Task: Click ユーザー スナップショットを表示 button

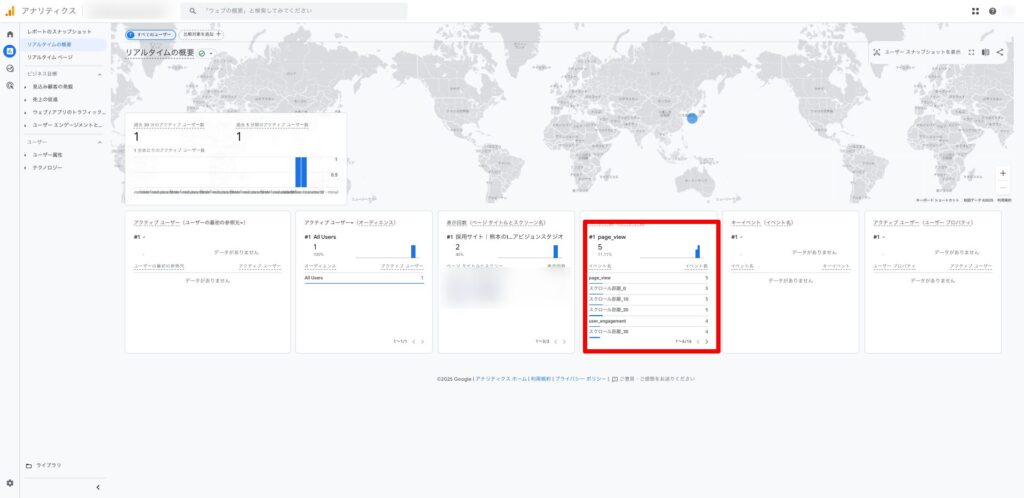Action: 917,52
